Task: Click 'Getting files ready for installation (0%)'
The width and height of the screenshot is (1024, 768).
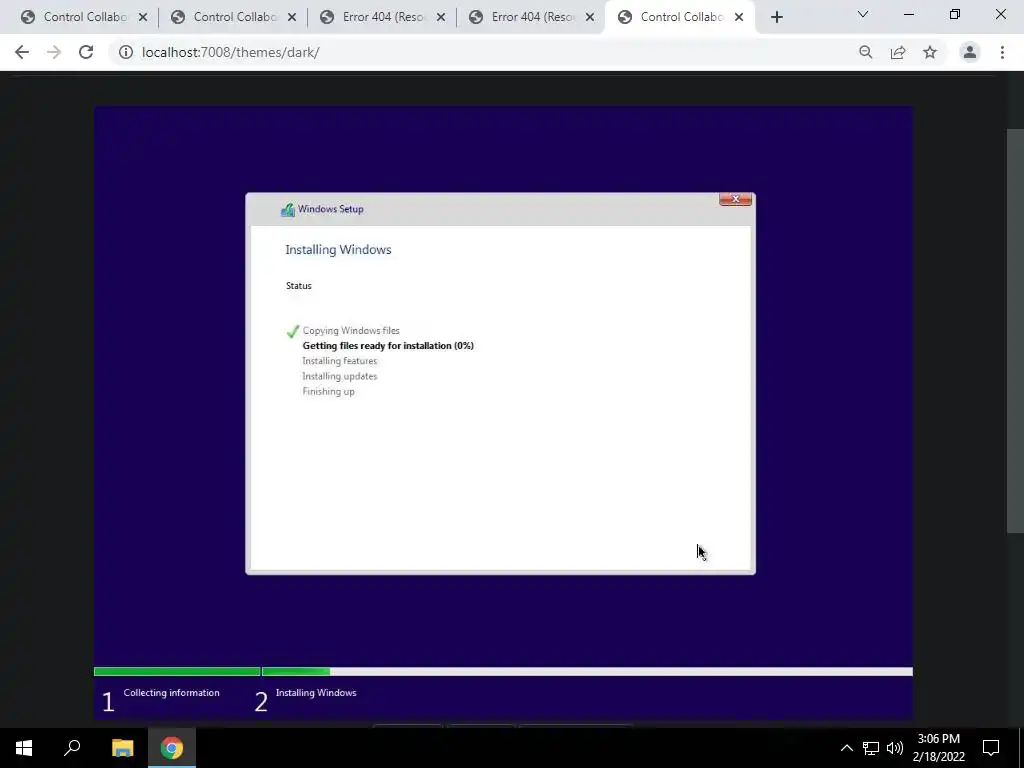Action: click(388, 345)
